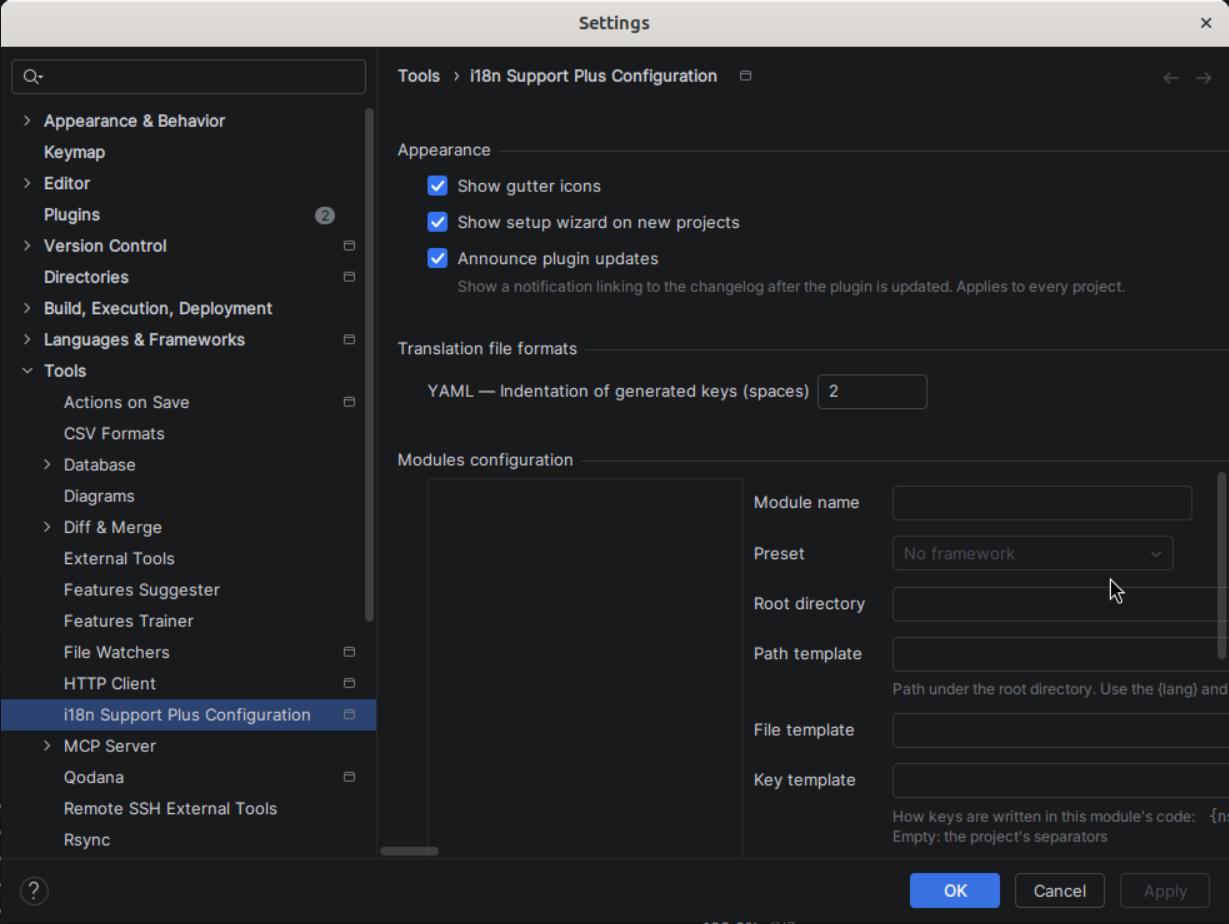Open Features Trainer settings
The height and width of the screenshot is (924, 1229).
click(x=128, y=621)
